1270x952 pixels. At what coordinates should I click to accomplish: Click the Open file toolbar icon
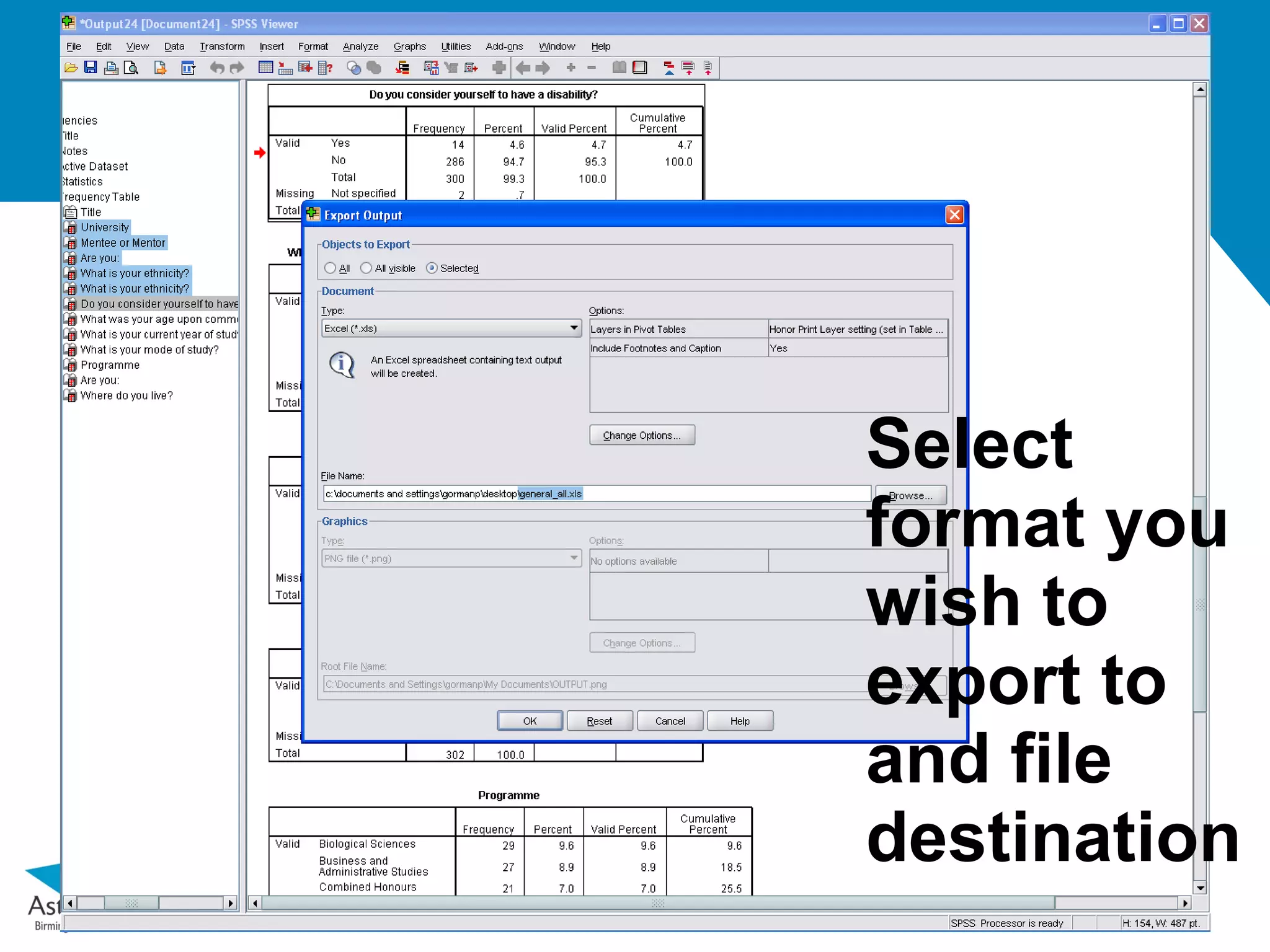pyautogui.click(x=71, y=68)
